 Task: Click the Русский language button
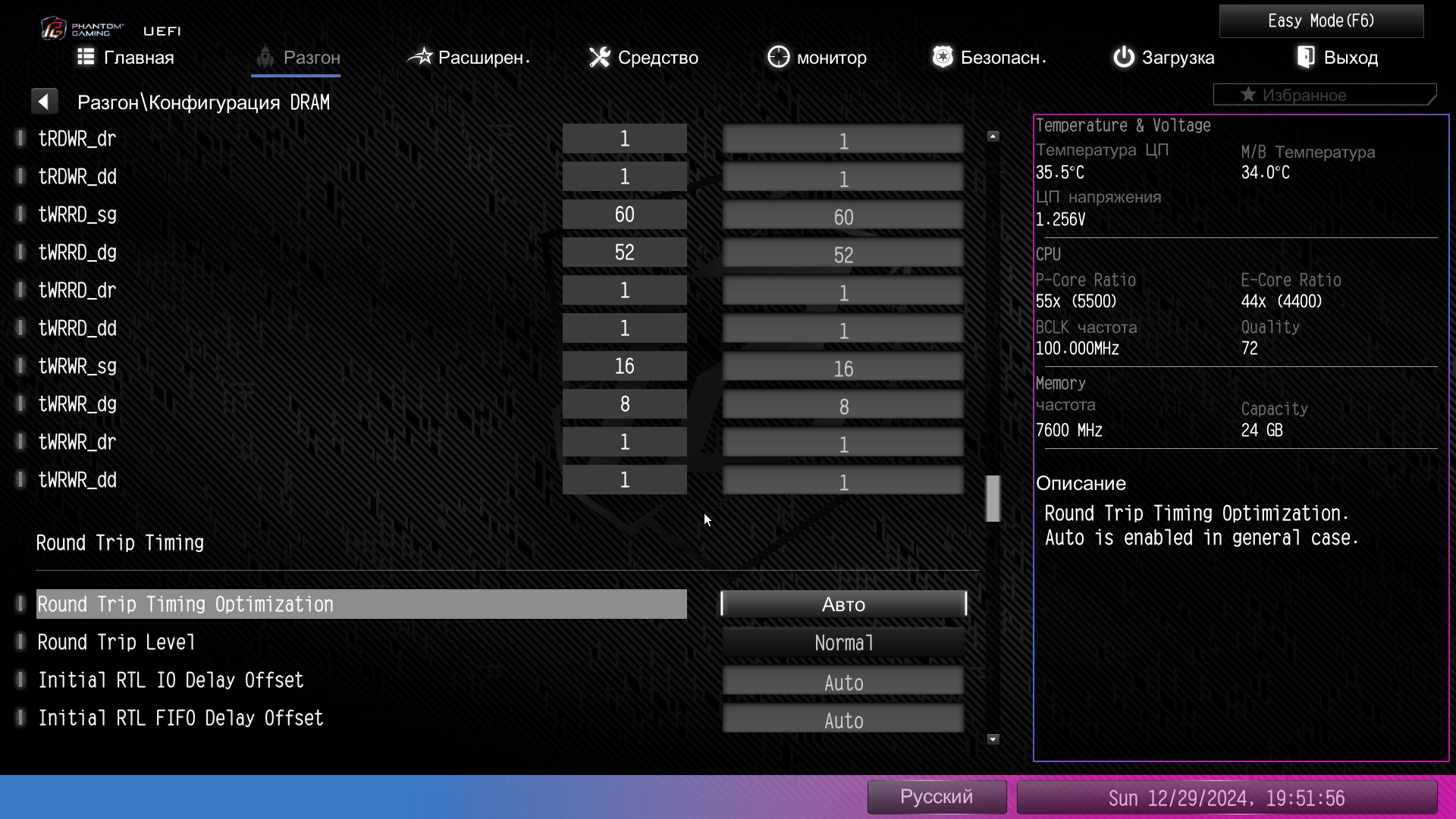point(937,797)
